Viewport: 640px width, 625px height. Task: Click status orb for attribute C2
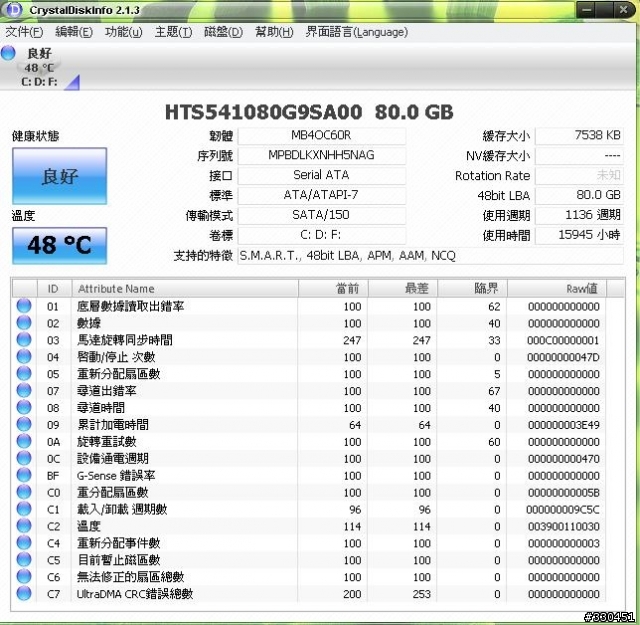(24, 525)
